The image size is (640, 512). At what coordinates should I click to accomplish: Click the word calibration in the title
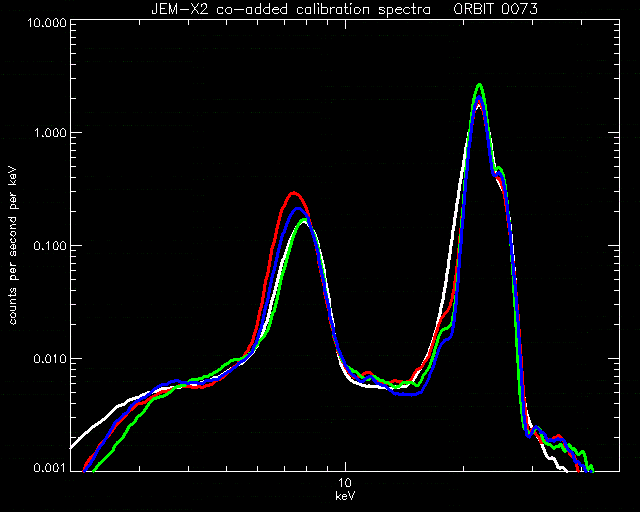pos(331,9)
